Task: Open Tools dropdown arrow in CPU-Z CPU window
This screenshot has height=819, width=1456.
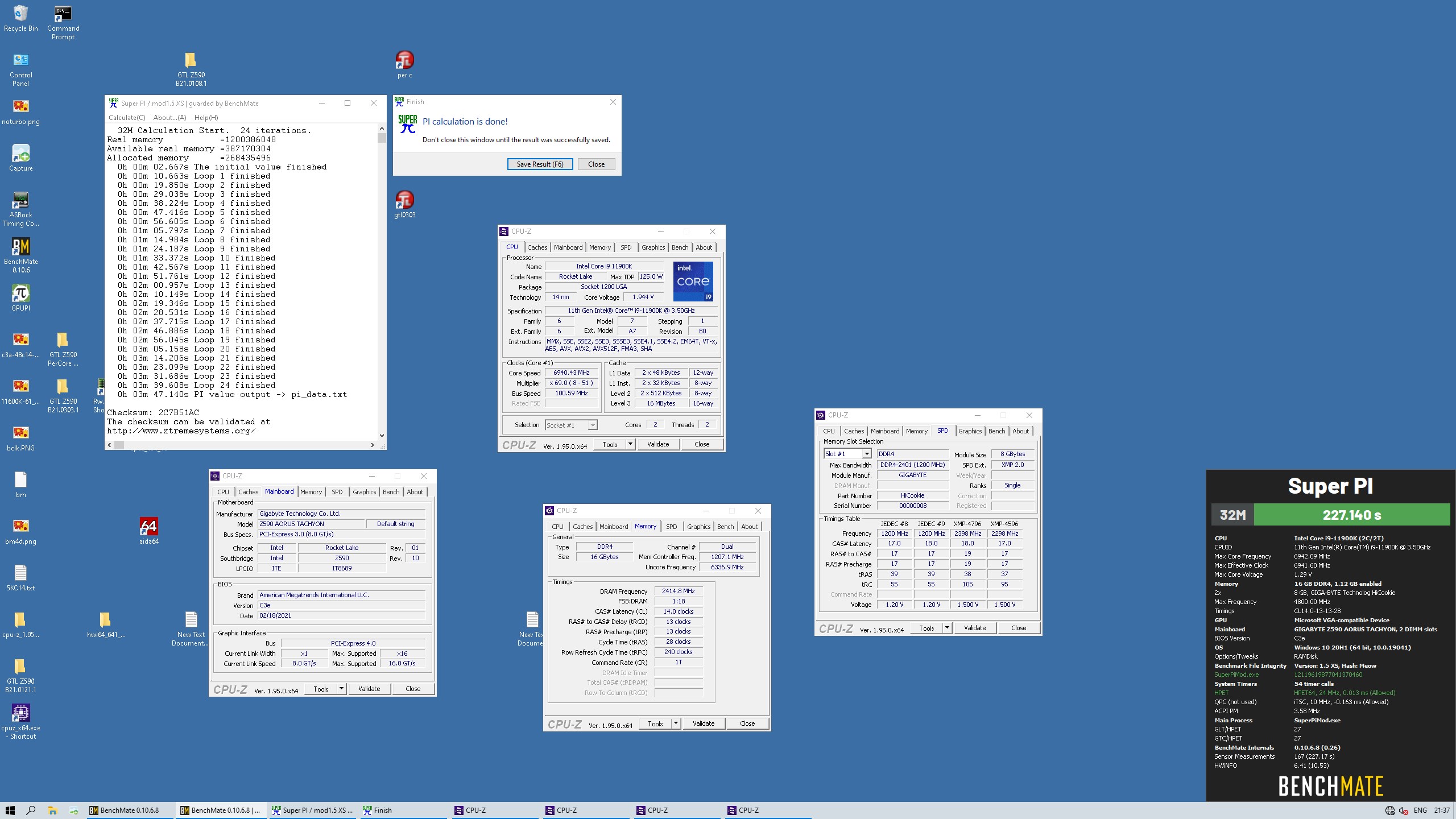Action: 630,444
